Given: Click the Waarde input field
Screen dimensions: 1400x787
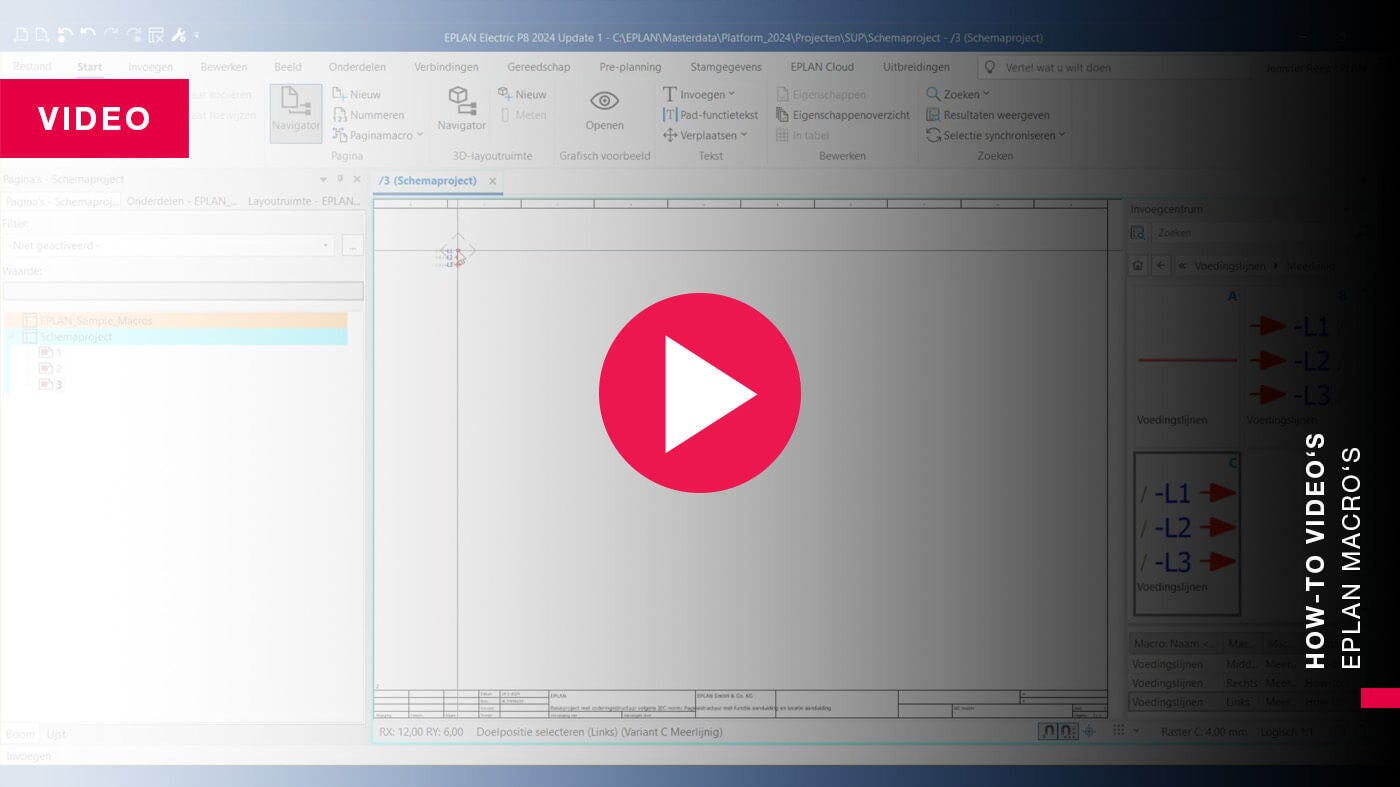Looking at the screenshot, I should coord(183,291).
